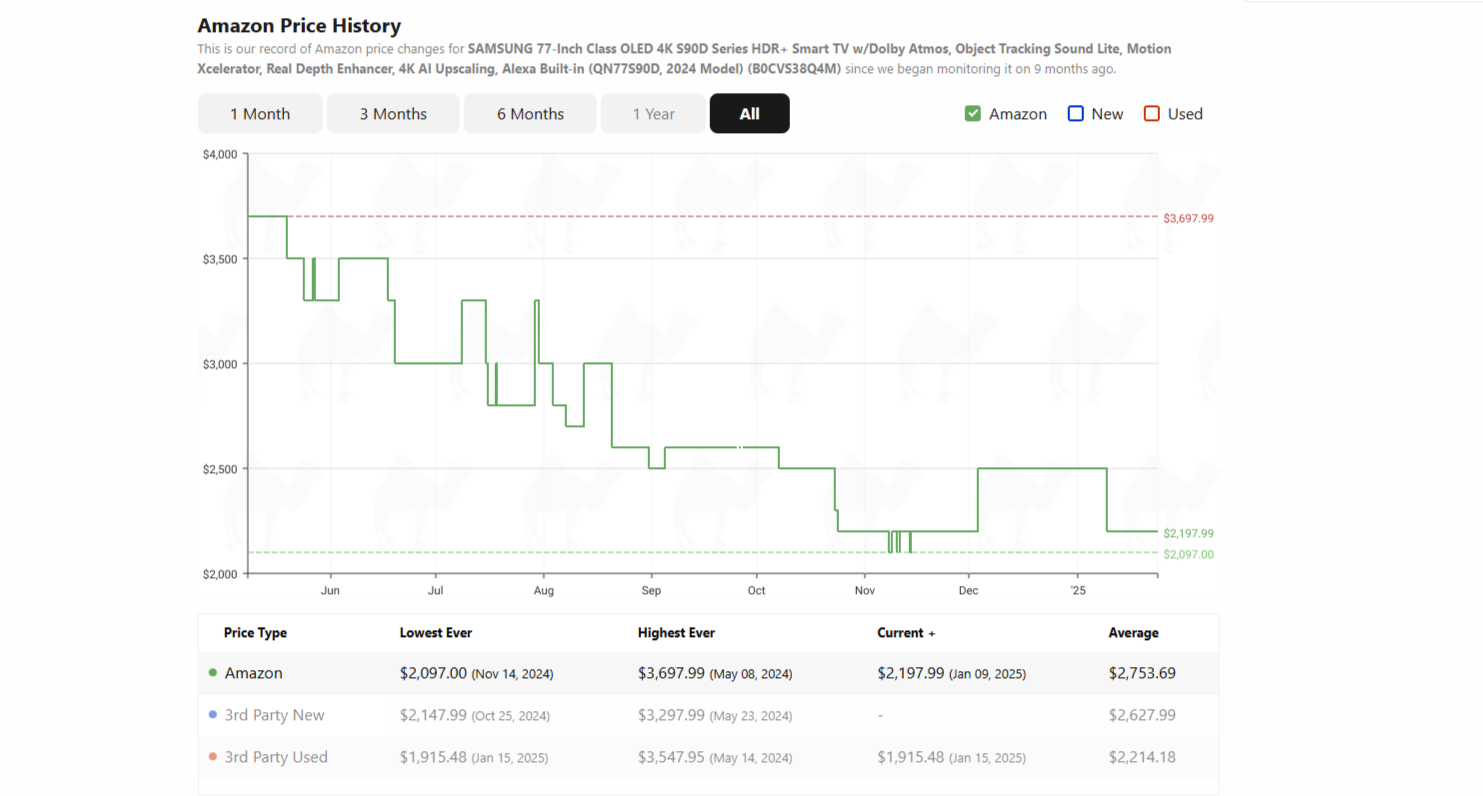The height and width of the screenshot is (796, 1483).
Task: Click the Aug label on chart axis
Action: pos(544,591)
